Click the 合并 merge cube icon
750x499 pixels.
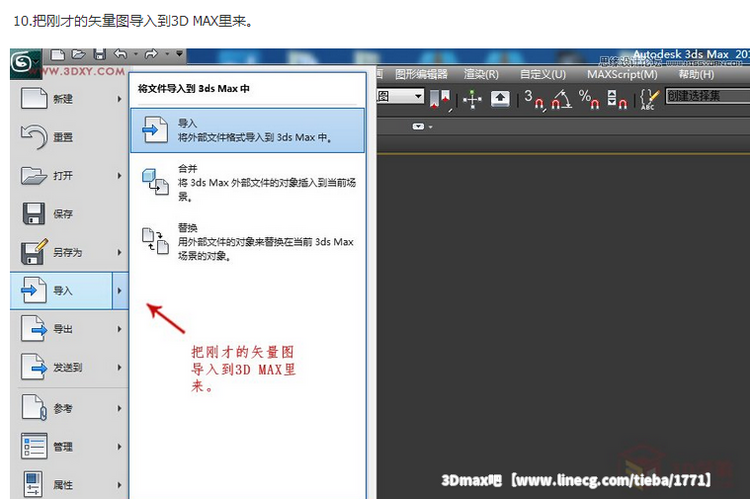155,182
